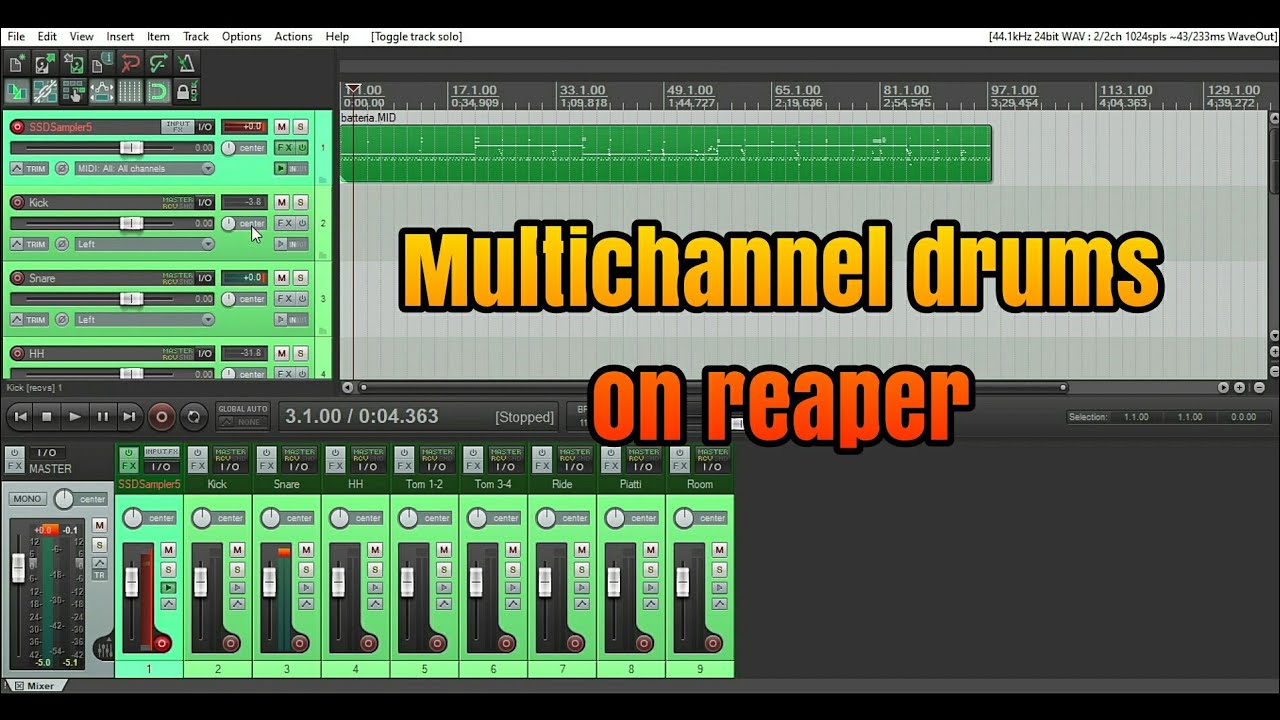Select the batteria.MID item in arrange view
1280x720 pixels.
666,153
